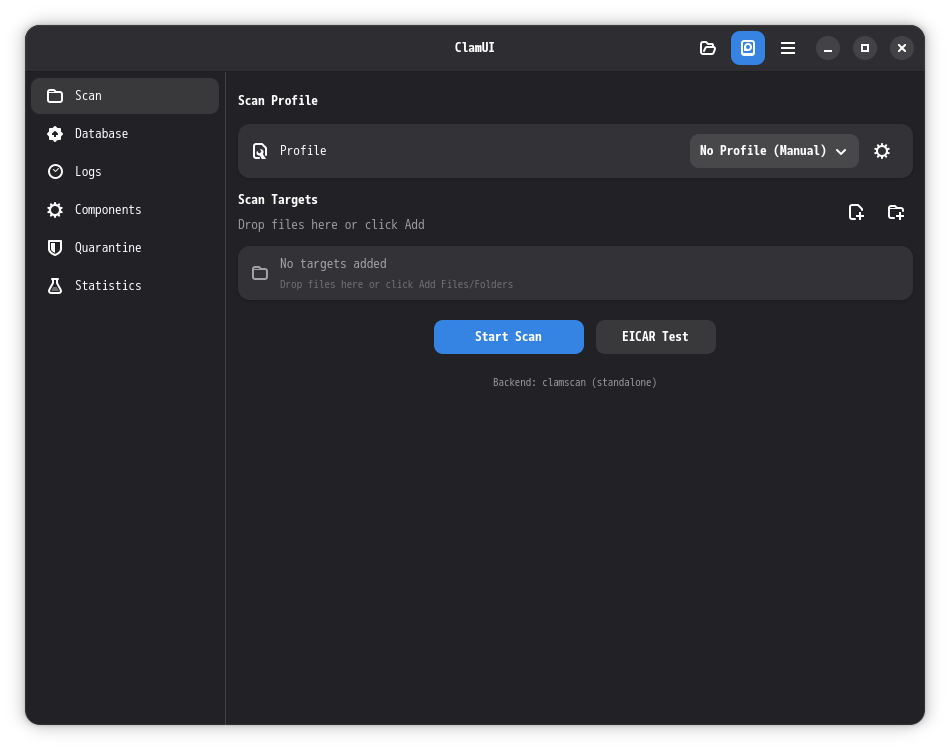Open the hamburger main menu
950x750 pixels.
coord(788,48)
